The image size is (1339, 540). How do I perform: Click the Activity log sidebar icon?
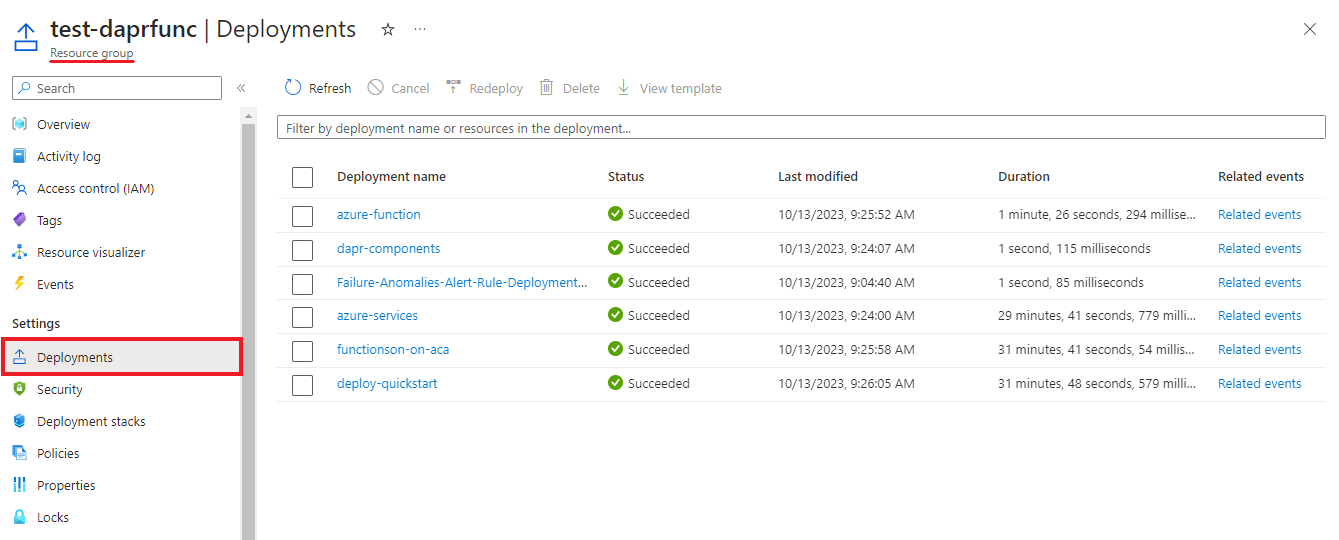pyautogui.click(x=19, y=156)
